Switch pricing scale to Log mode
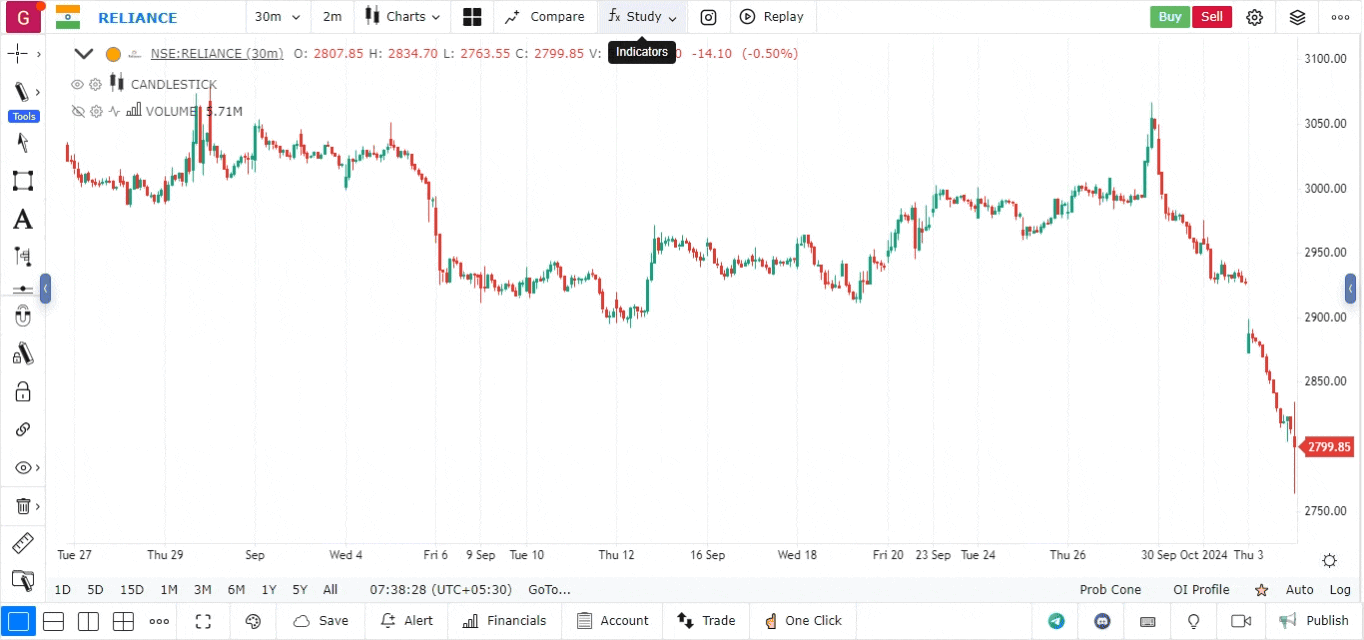This screenshot has height=640, width=1364. 1340,590
